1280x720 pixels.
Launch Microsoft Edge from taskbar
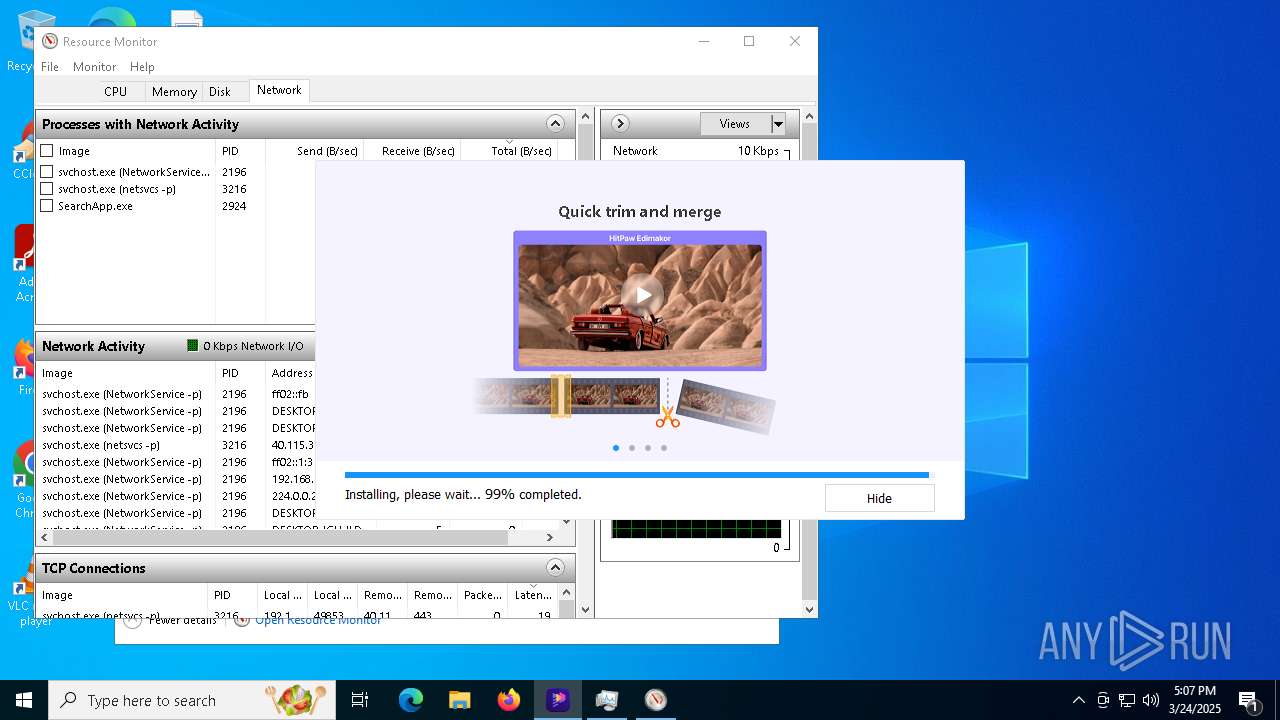[x=410, y=700]
